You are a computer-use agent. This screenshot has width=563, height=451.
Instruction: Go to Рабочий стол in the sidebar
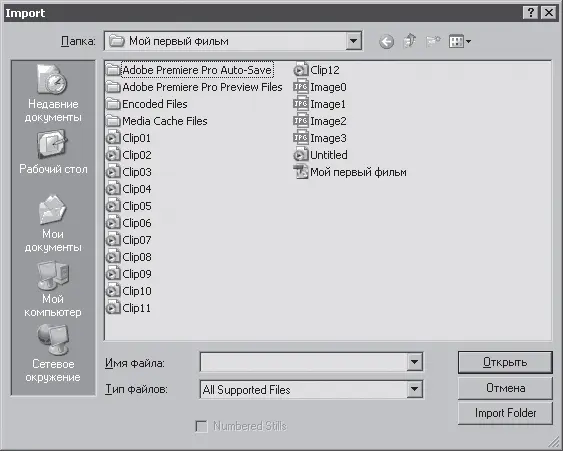(53, 152)
